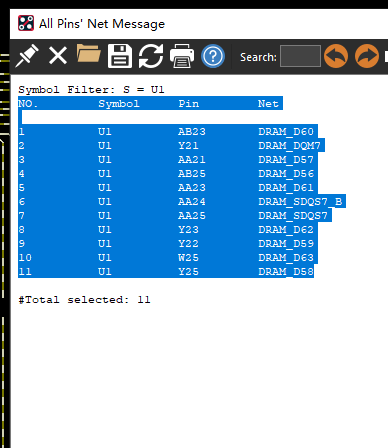The height and width of the screenshot is (448, 388).
Task: Select net DRAM_D58
Action: pos(286,272)
